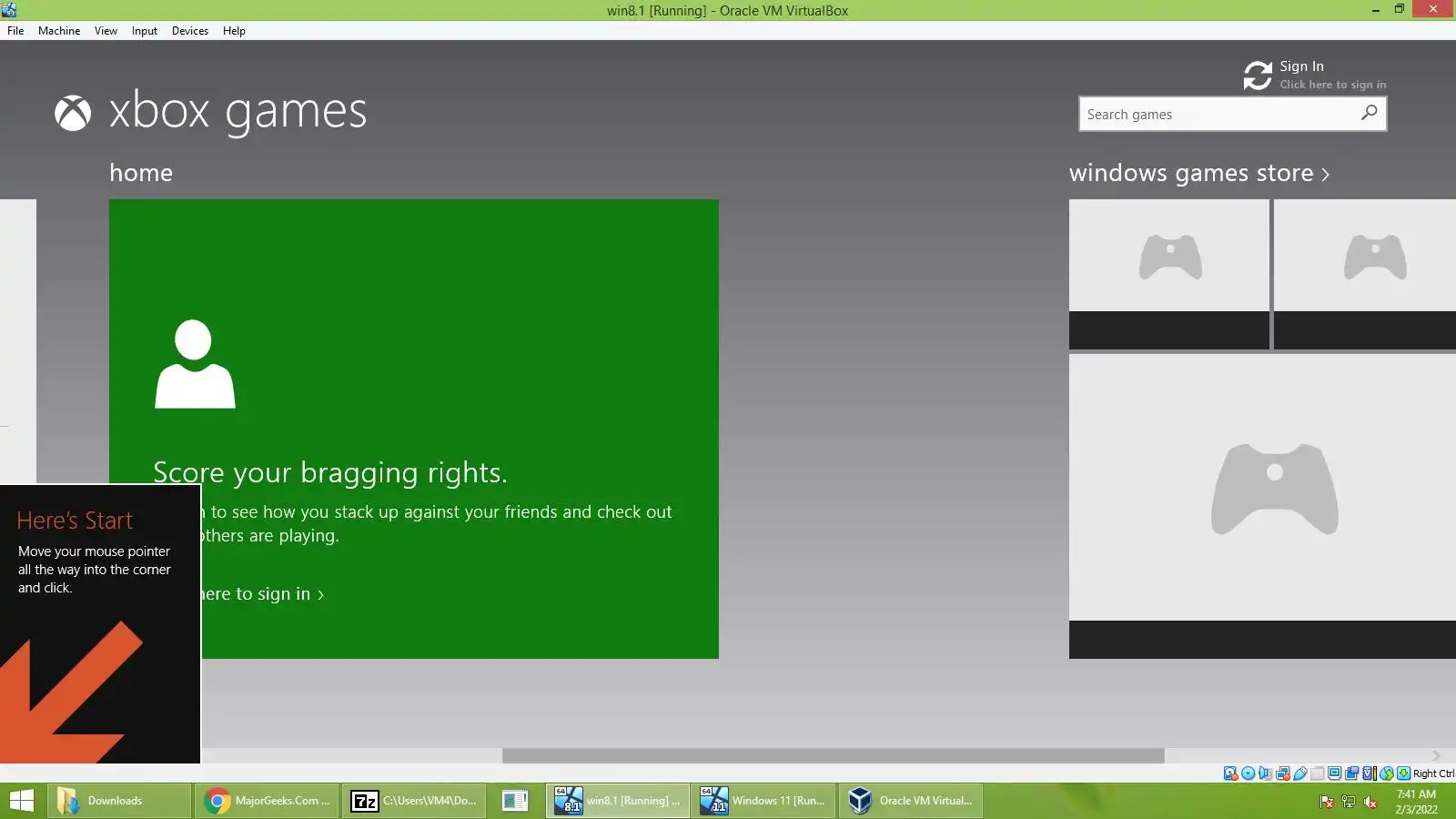Click the horizontal scrollbar thumb

[x=833, y=755]
